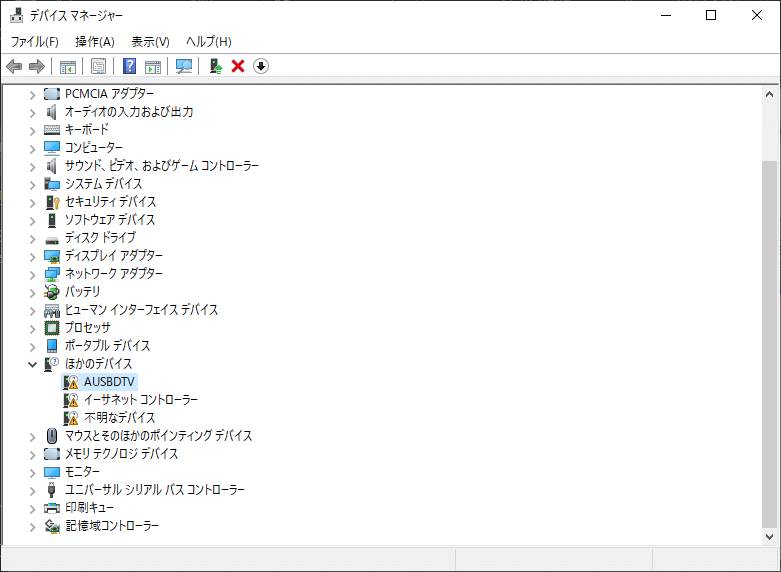Toggle the console tree pane icon
This screenshot has width=781, height=572.
pyautogui.click(x=68, y=66)
